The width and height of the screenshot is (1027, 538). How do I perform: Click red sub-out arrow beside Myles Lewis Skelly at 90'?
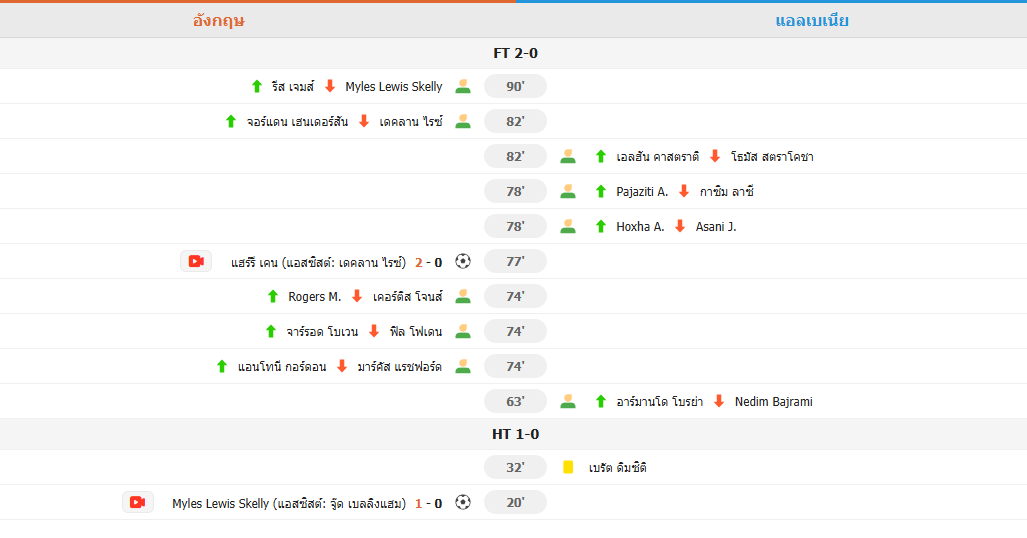pyautogui.click(x=330, y=86)
